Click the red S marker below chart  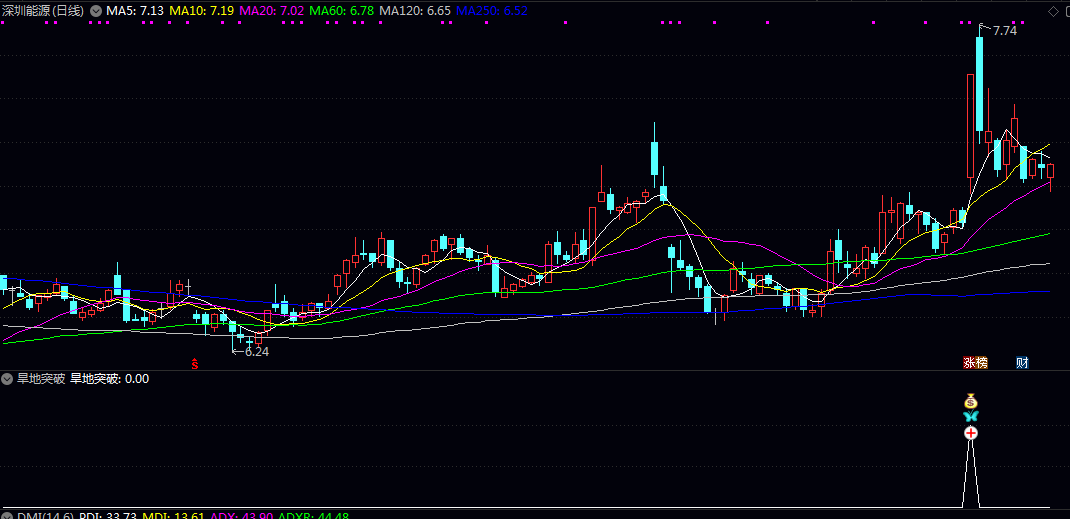pos(195,363)
